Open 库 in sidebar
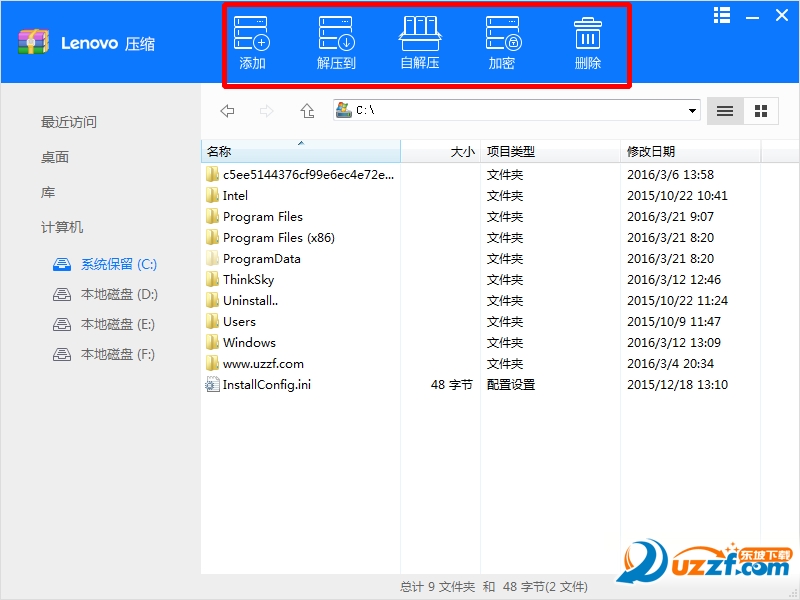 pyautogui.click(x=48, y=192)
